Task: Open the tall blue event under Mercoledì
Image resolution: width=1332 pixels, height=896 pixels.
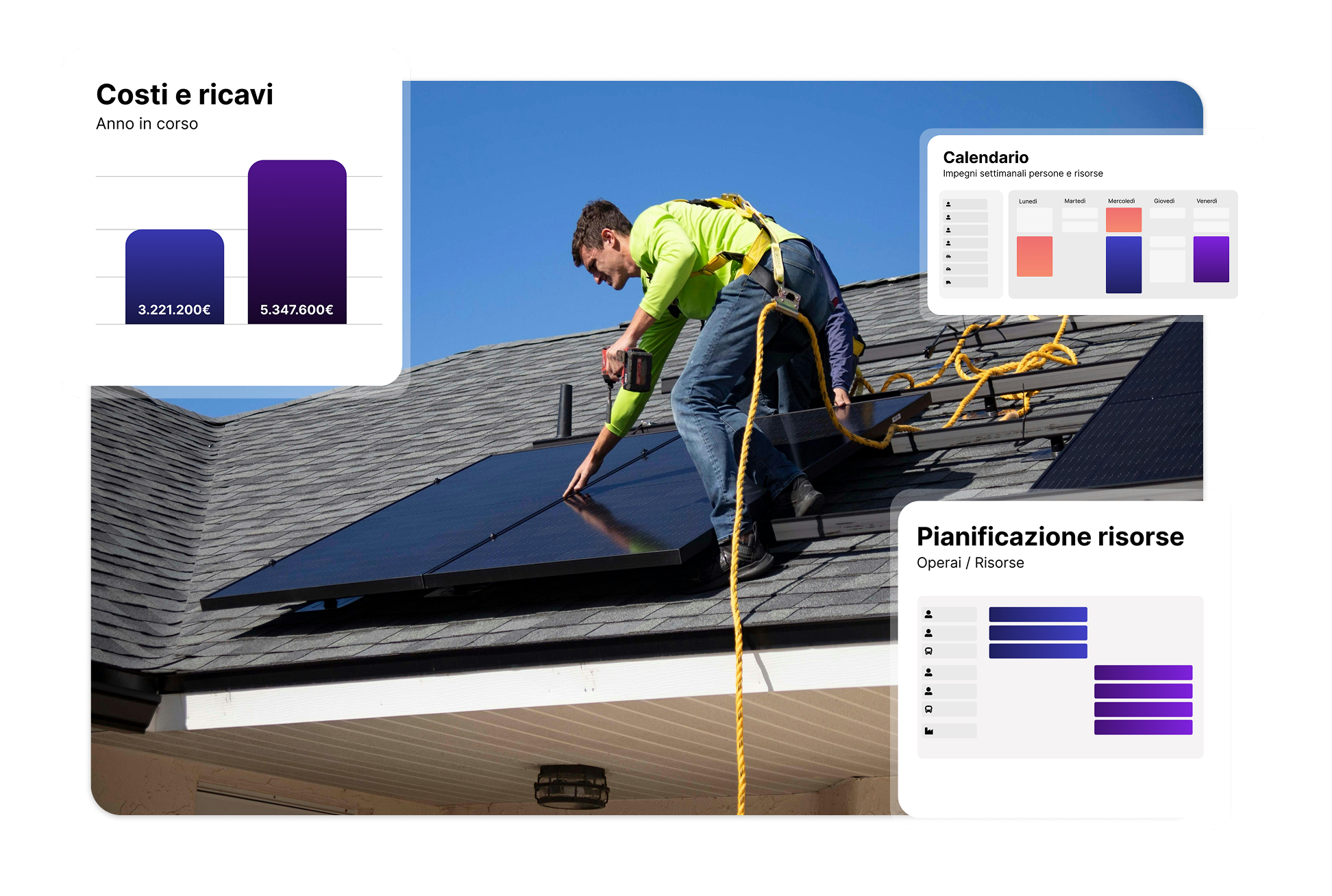Action: tap(1124, 264)
